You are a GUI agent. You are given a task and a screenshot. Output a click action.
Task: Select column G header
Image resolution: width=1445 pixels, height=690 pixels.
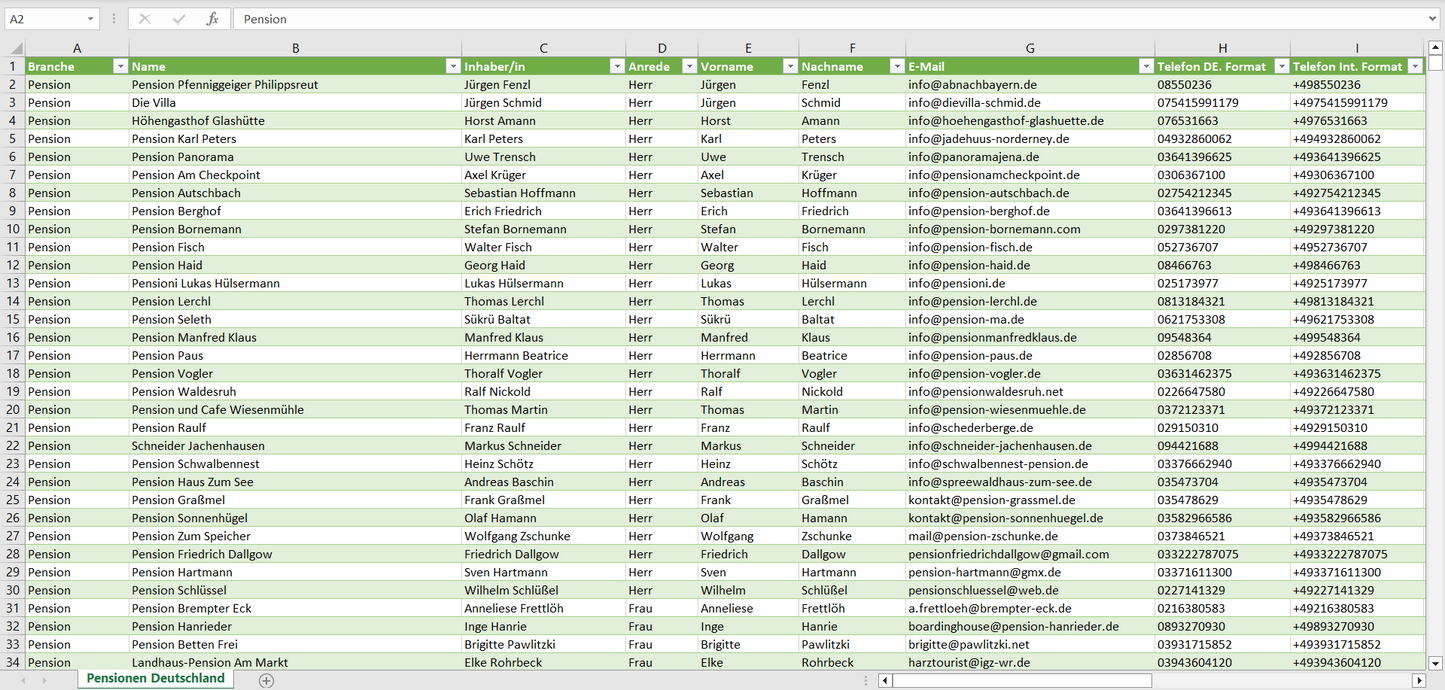coord(1030,48)
